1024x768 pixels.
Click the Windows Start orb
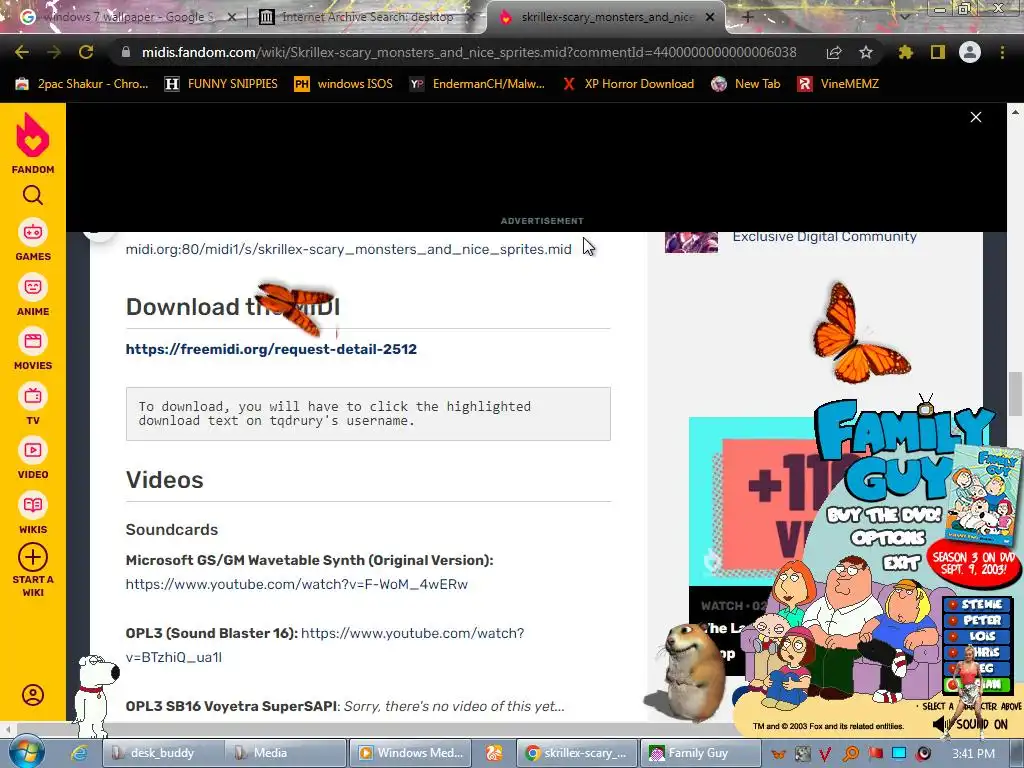(27, 752)
